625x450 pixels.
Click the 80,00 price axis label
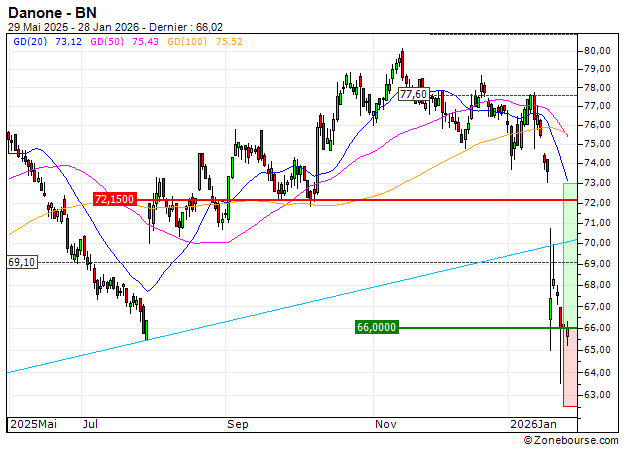598,50
